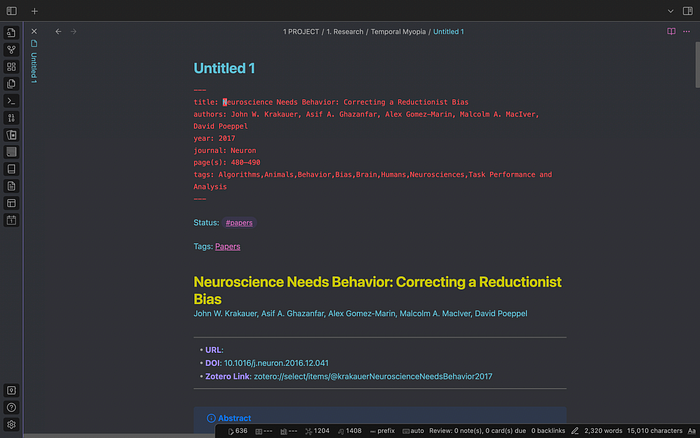This screenshot has width=700, height=438.
Task: Navigate back with the left arrow
Action: click(58, 31)
